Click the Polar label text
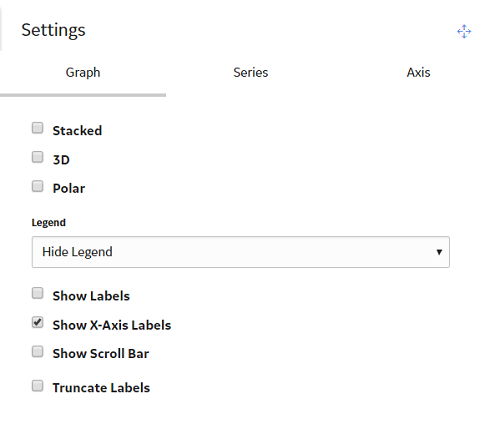This screenshot has height=424, width=500. pyautogui.click(x=69, y=189)
